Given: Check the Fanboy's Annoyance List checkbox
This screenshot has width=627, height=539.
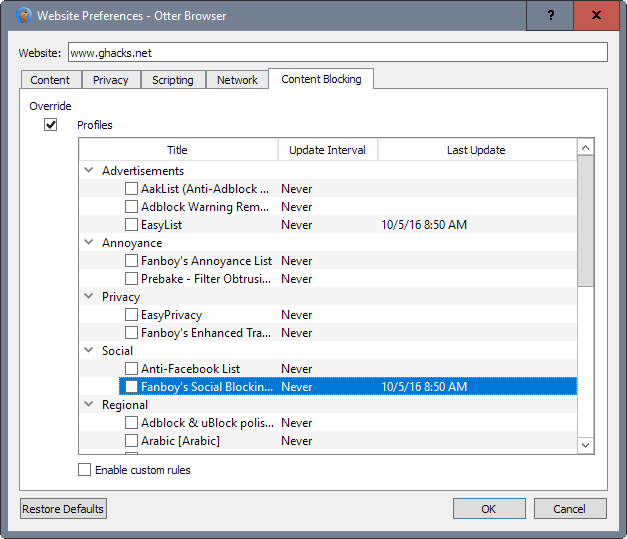Looking at the screenshot, I should pyautogui.click(x=131, y=260).
